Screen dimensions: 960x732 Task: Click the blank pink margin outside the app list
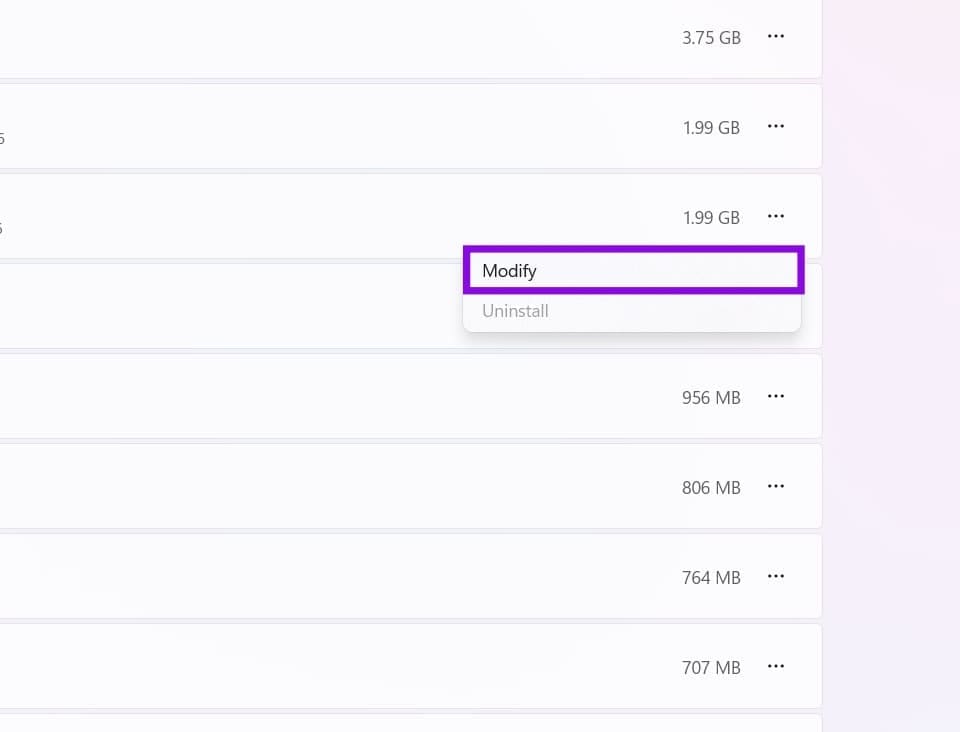click(x=891, y=366)
